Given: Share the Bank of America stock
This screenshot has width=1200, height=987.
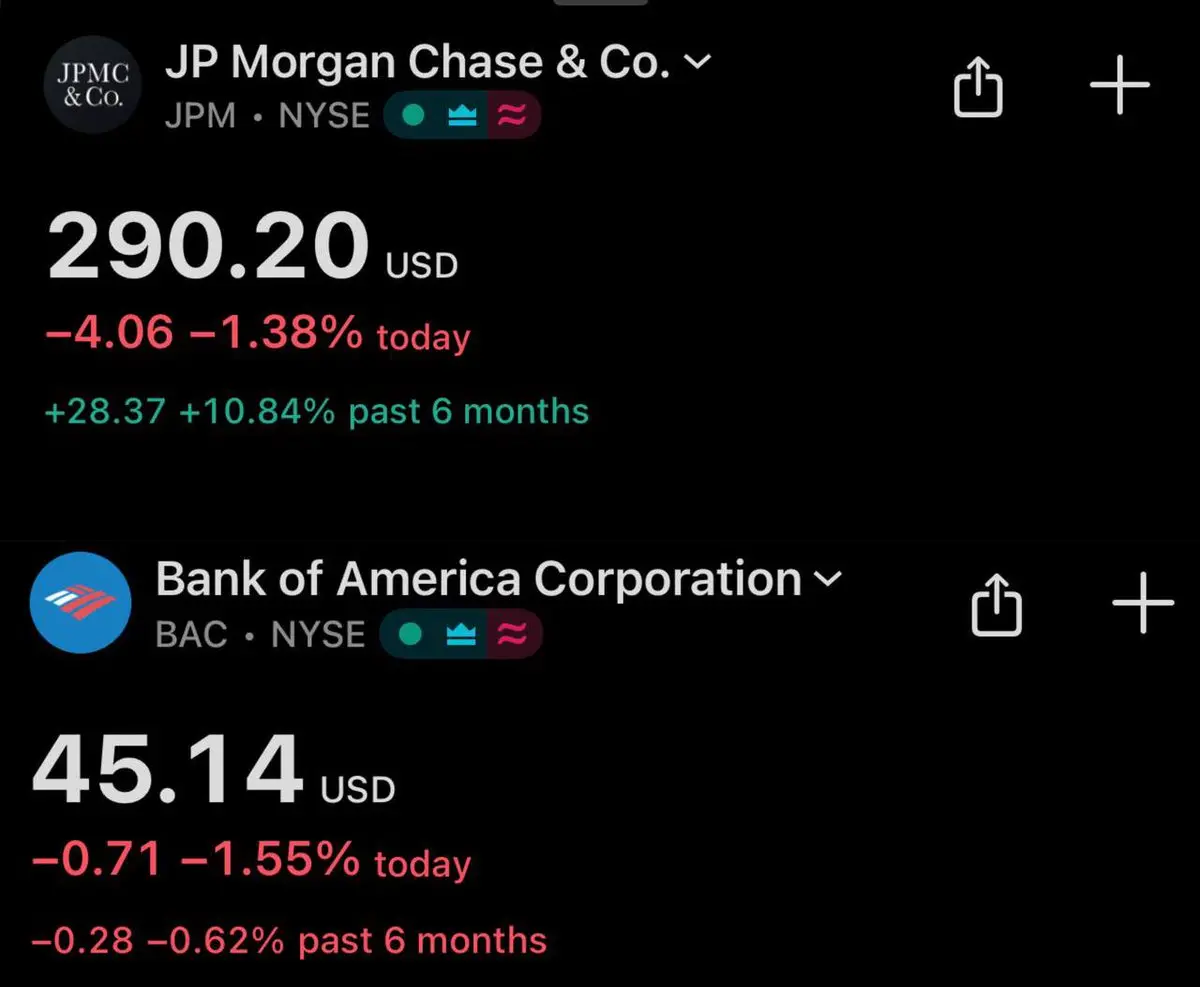Looking at the screenshot, I should (998, 604).
